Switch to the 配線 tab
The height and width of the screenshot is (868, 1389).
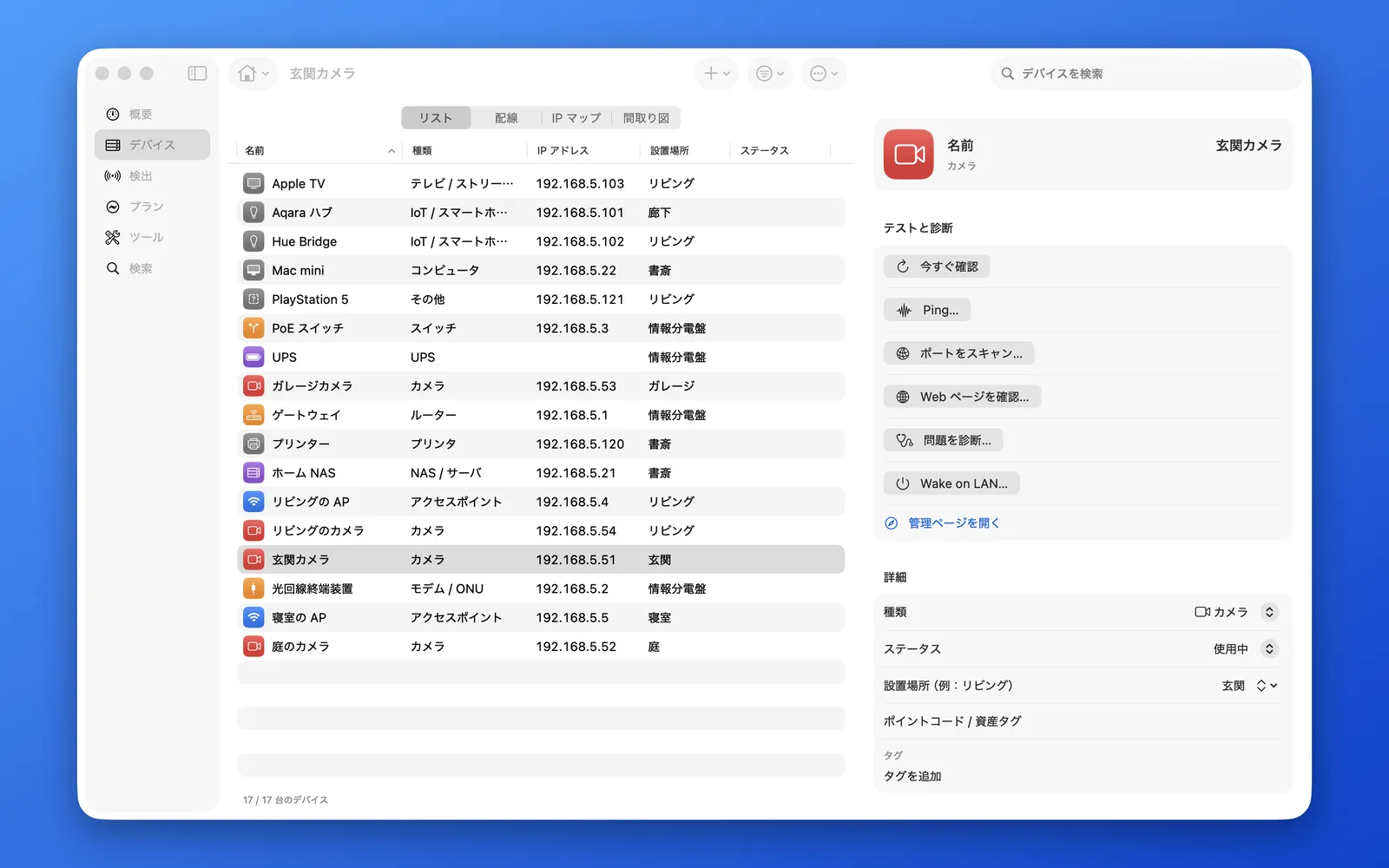click(x=506, y=118)
